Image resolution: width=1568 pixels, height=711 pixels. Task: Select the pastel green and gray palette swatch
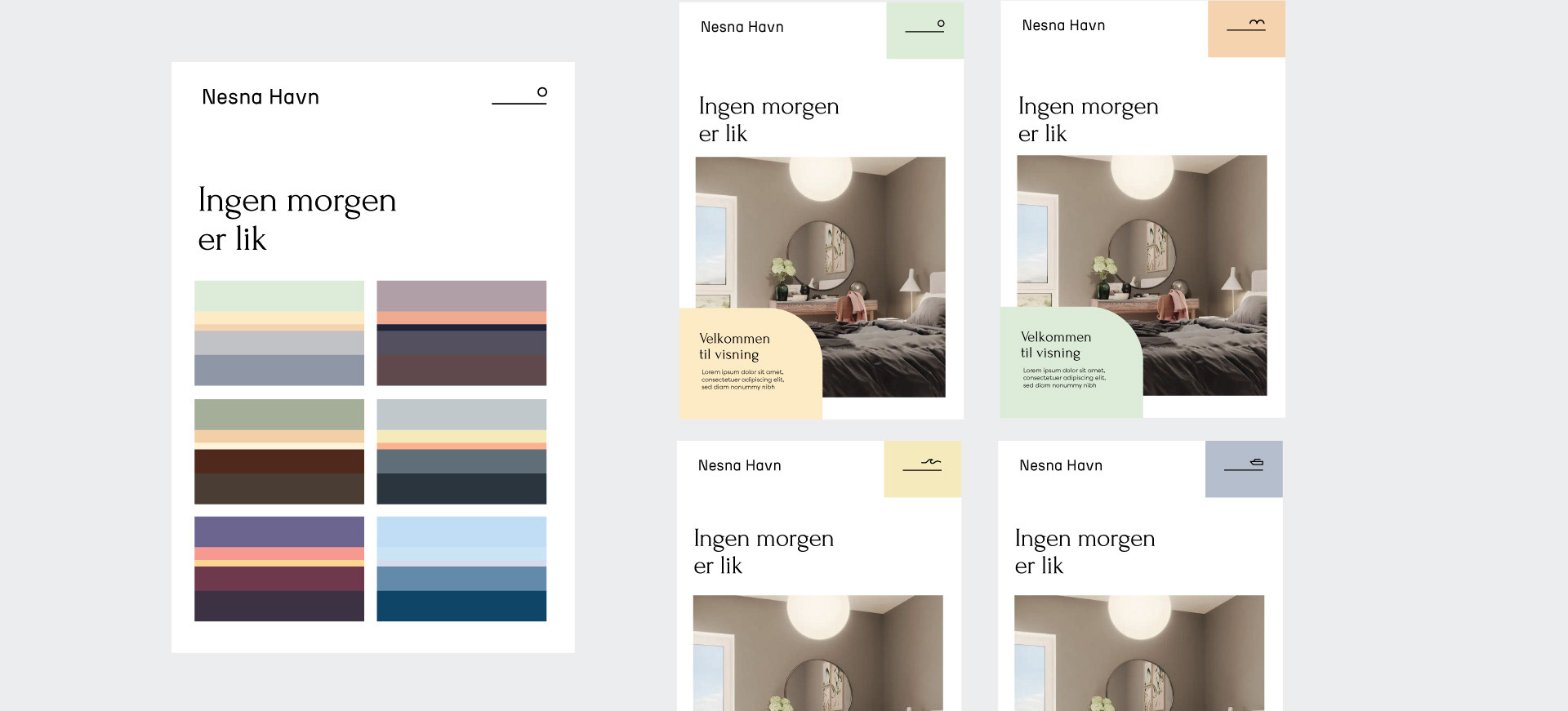tap(279, 333)
